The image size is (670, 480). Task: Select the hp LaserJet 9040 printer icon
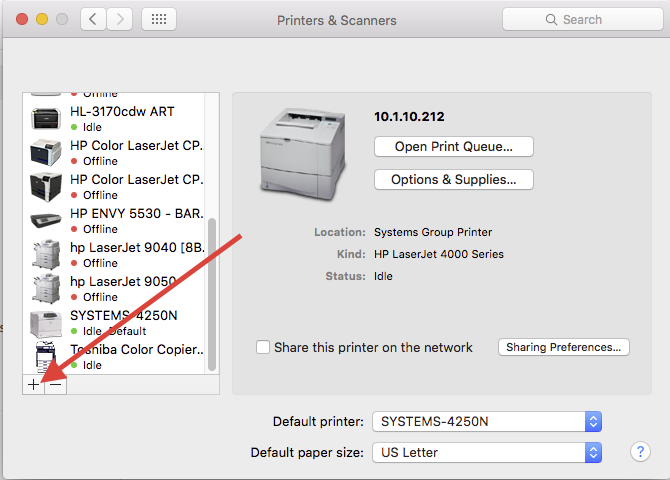pyautogui.click(x=46, y=255)
